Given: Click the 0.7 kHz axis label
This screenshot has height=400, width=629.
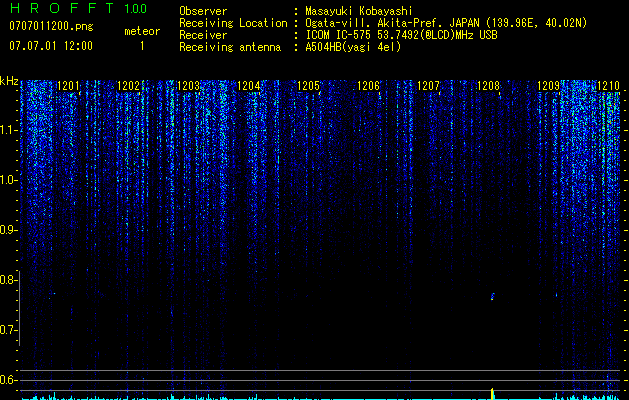Looking at the screenshot, I should pos(8,330).
